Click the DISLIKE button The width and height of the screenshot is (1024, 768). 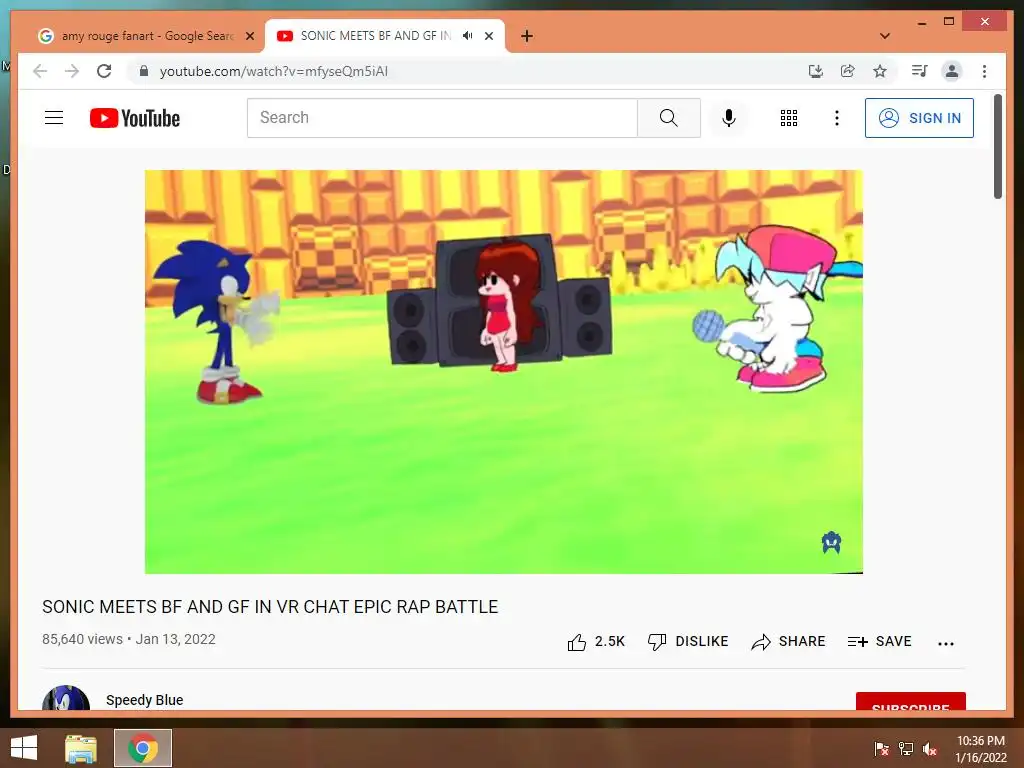point(688,641)
